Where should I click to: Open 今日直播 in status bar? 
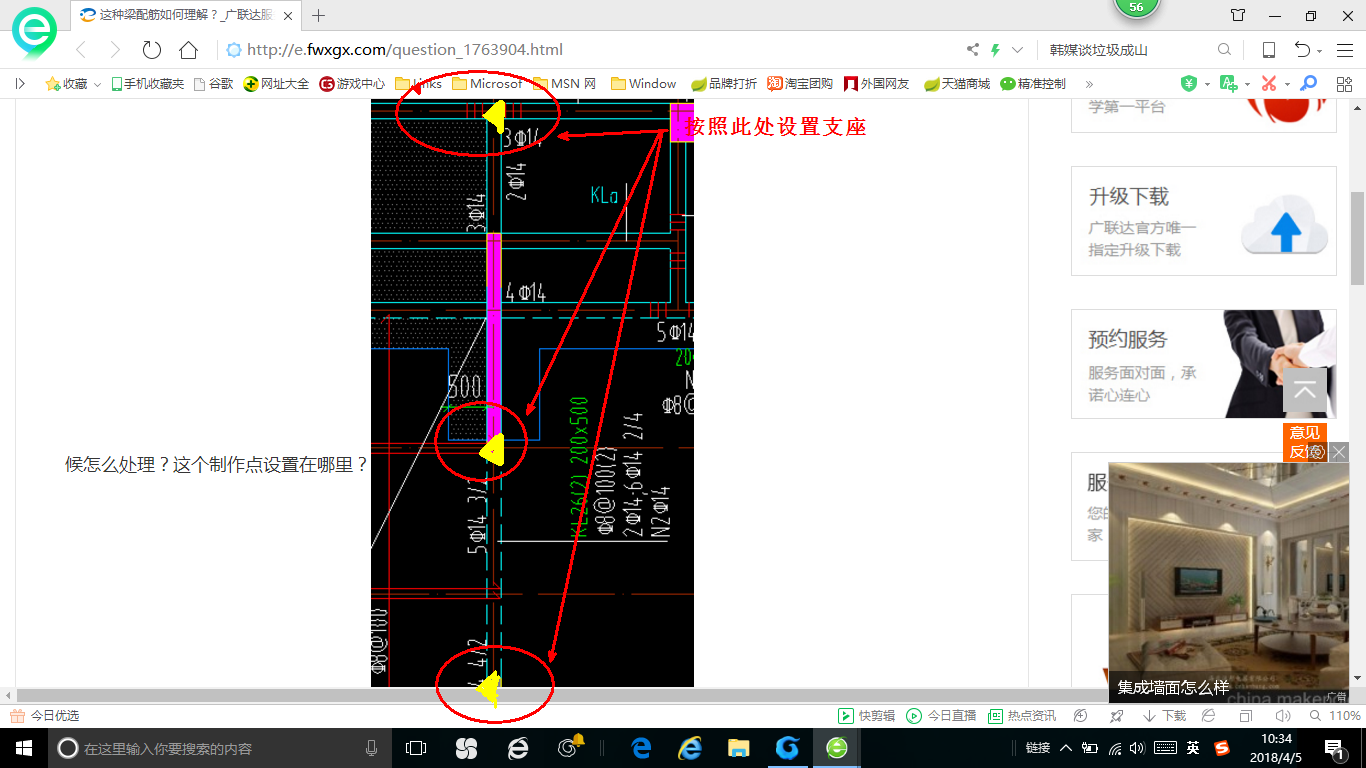941,716
